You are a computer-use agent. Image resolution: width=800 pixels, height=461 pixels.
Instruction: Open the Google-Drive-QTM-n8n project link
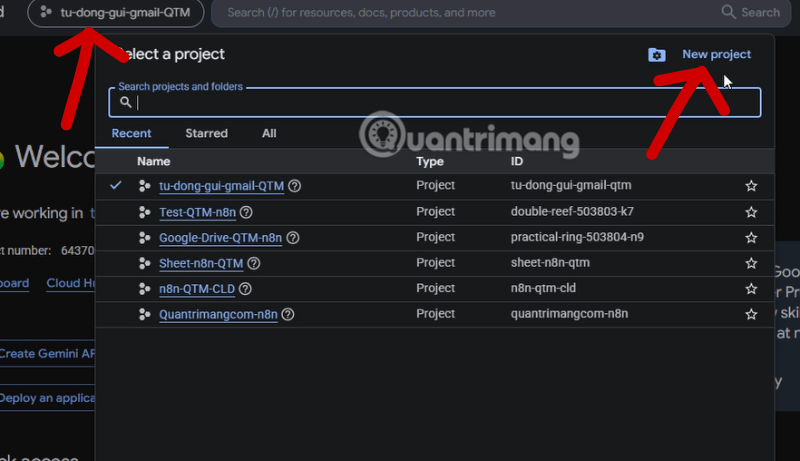point(220,238)
